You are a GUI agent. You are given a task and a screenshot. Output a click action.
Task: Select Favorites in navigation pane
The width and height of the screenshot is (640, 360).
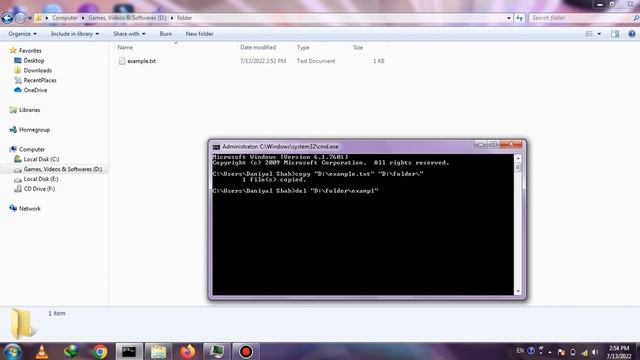click(30, 51)
